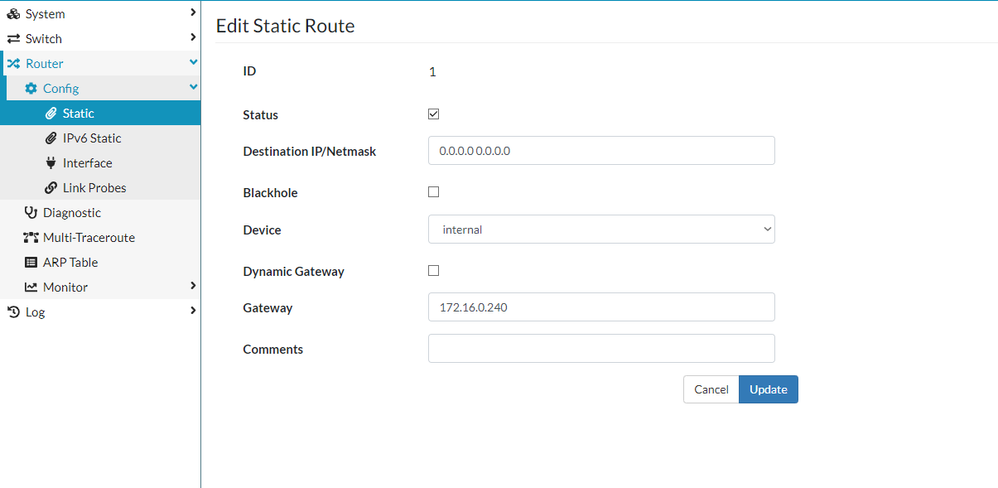This screenshot has height=488, width=998.
Task: Click the Gateway input field
Action: (x=601, y=307)
